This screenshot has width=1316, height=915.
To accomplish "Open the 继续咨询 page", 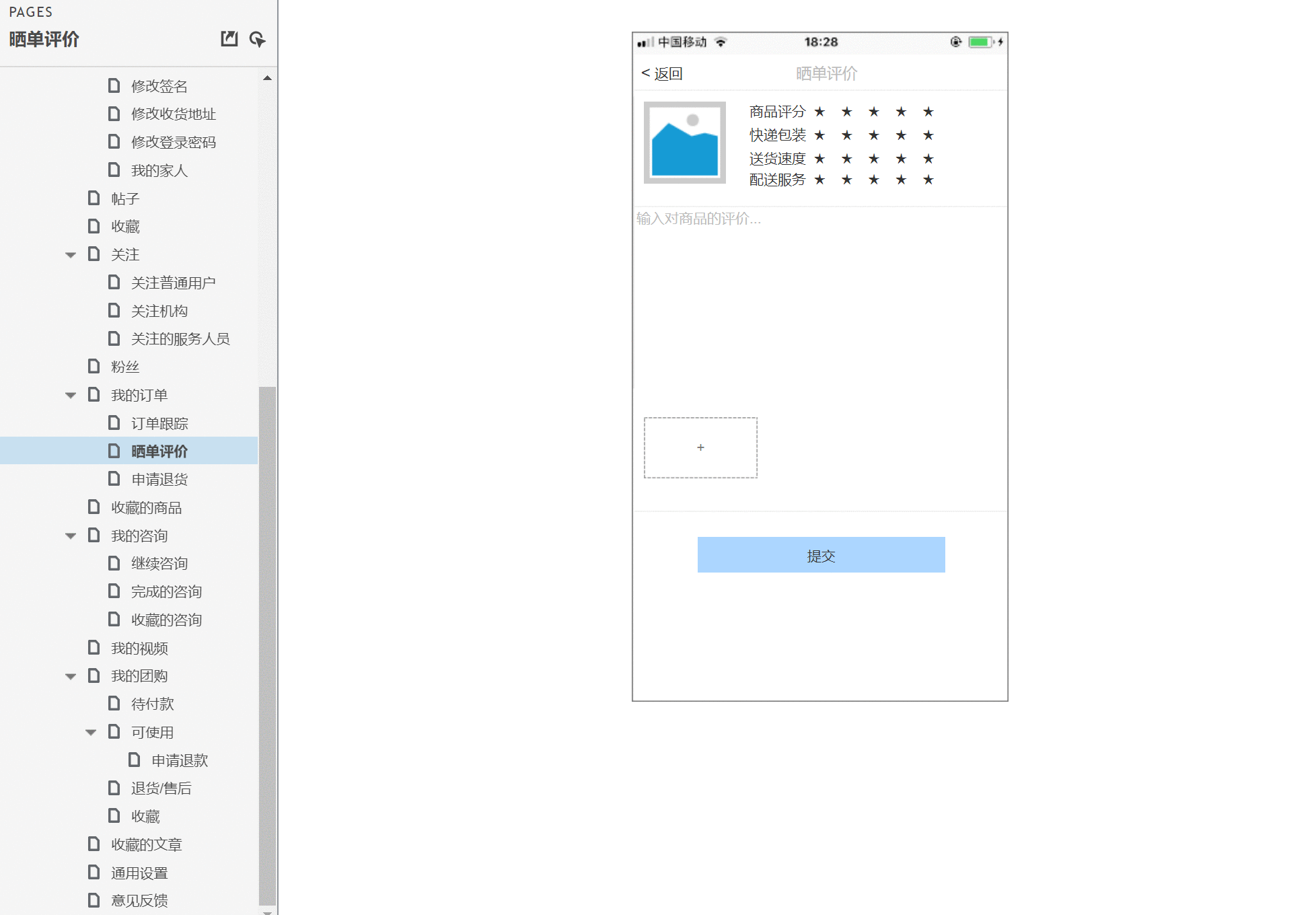I will [x=159, y=563].
